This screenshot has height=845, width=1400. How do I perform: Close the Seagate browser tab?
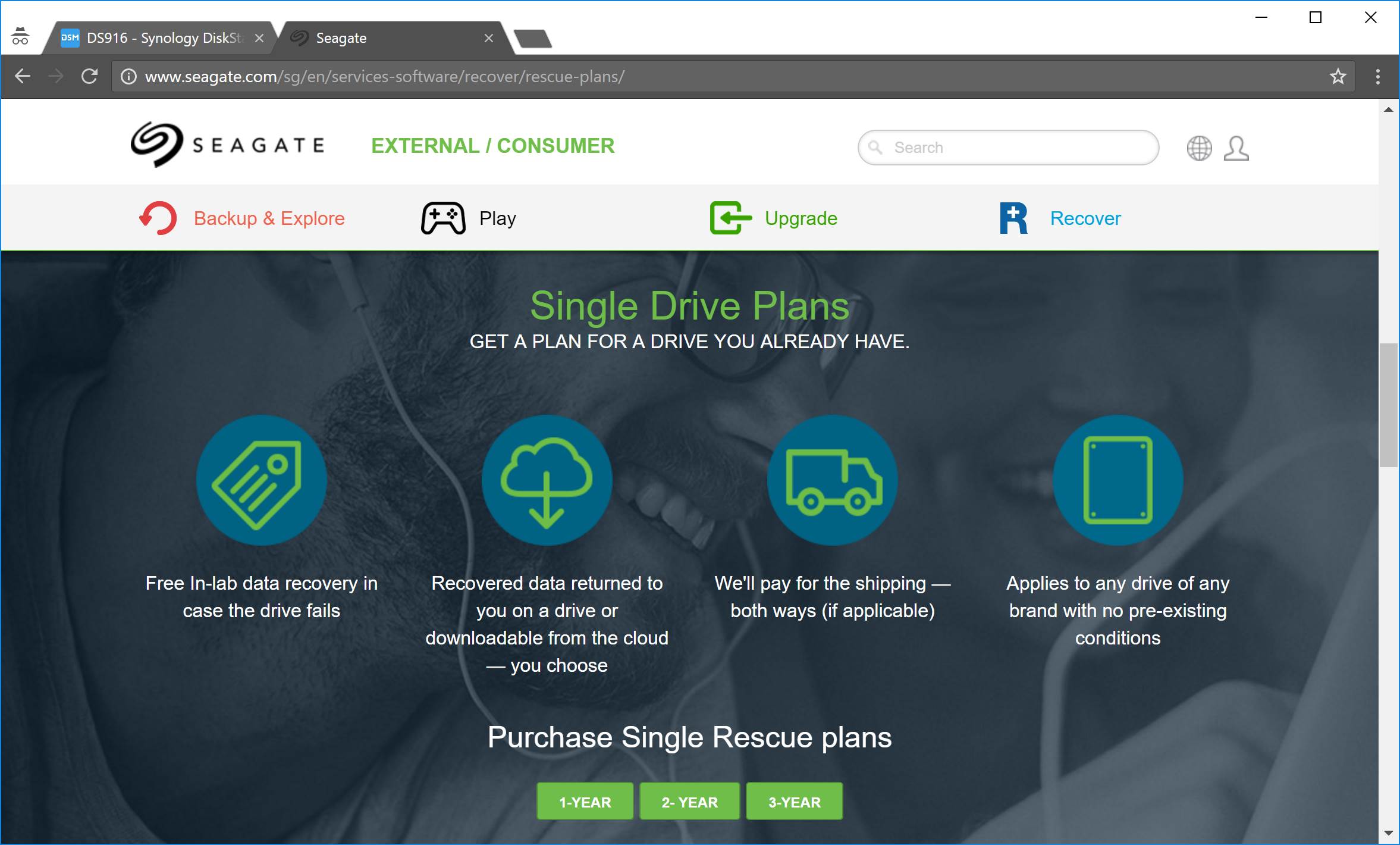click(489, 38)
